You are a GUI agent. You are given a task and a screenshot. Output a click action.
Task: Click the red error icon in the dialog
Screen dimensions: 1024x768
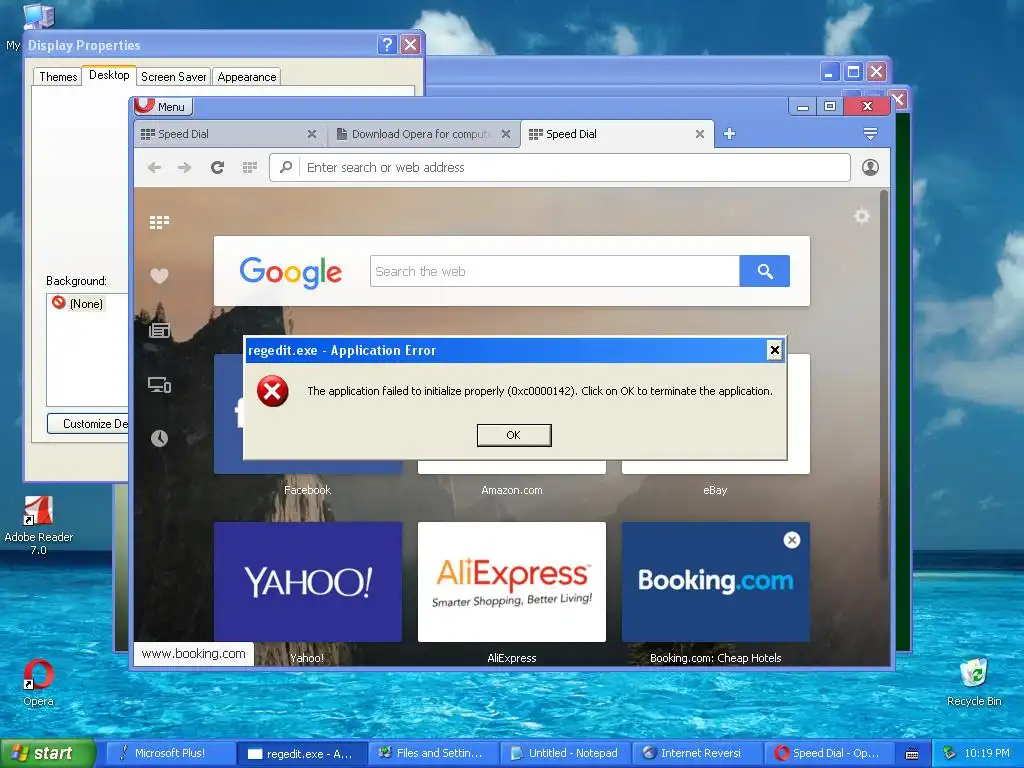point(272,391)
